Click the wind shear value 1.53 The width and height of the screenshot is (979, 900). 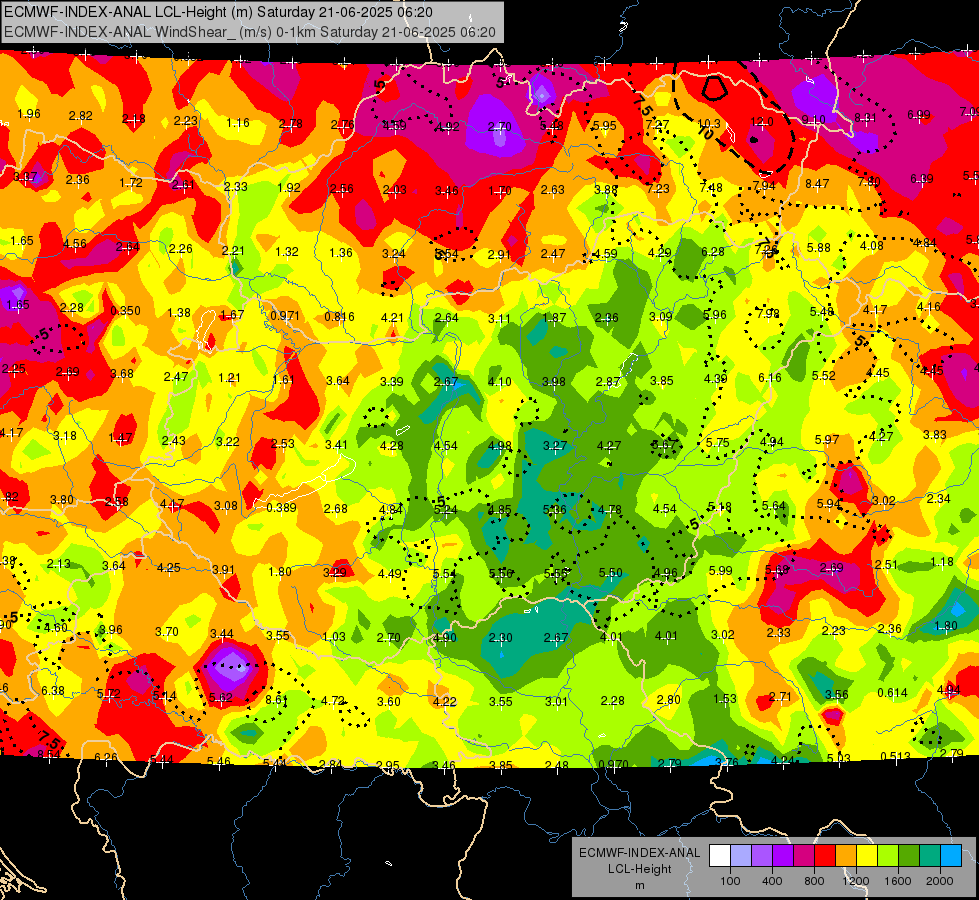tap(725, 698)
